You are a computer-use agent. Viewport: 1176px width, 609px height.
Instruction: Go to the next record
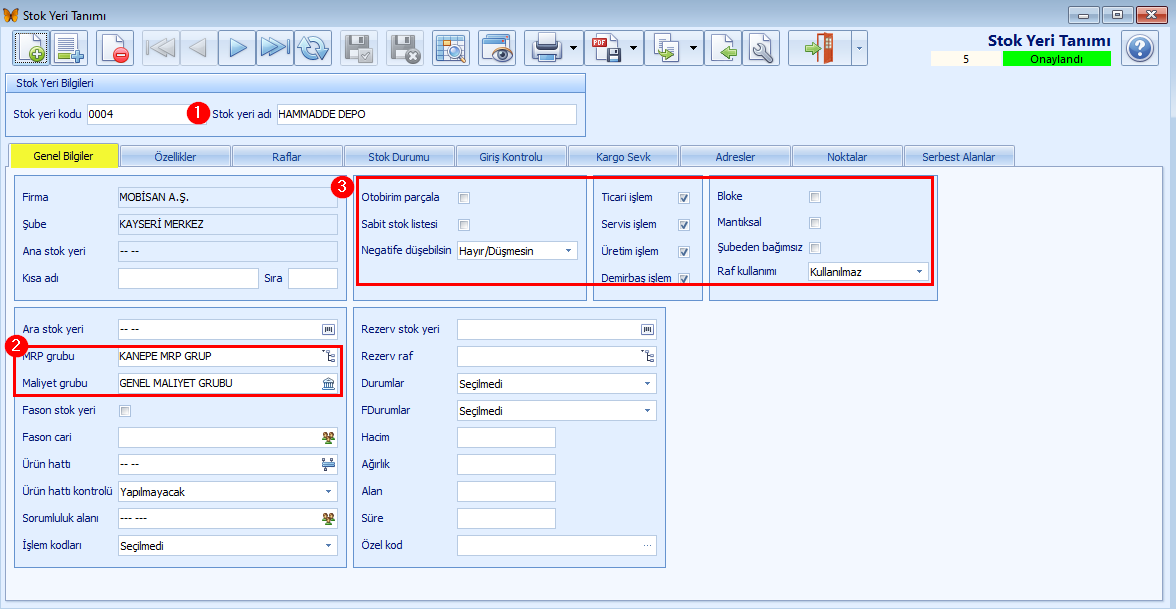(237, 49)
